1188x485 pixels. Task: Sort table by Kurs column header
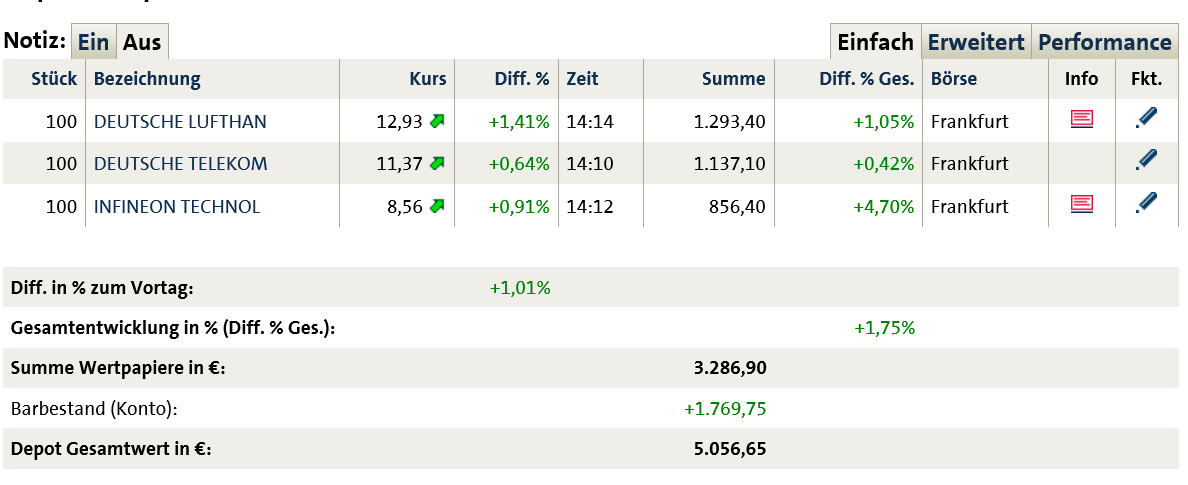click(x=428, y=79)
